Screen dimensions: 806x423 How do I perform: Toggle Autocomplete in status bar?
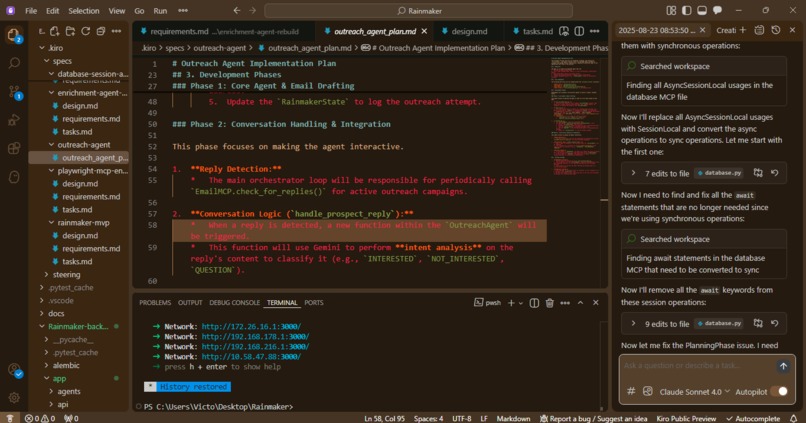[x=754, y=418]
